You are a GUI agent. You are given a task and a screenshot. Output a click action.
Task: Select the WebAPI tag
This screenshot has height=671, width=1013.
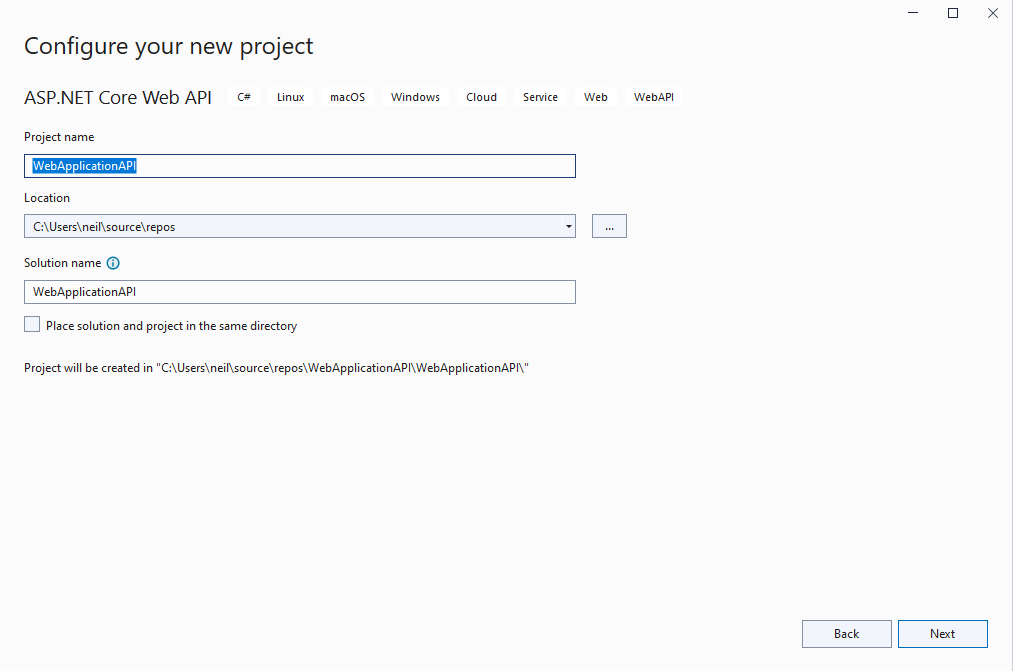click(654, 97)
